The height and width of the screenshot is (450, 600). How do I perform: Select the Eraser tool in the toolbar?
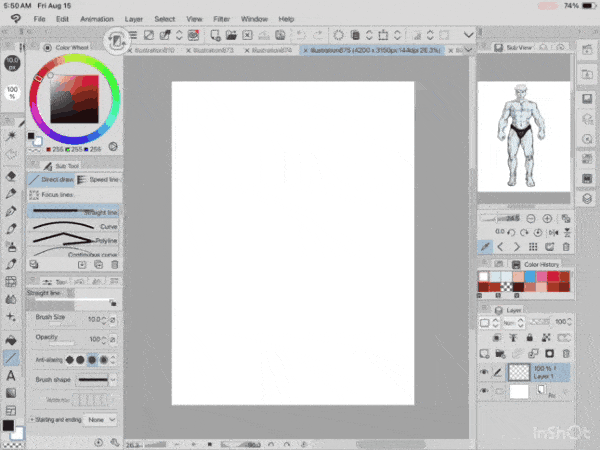pyautogui.click(x=11, y=175)
